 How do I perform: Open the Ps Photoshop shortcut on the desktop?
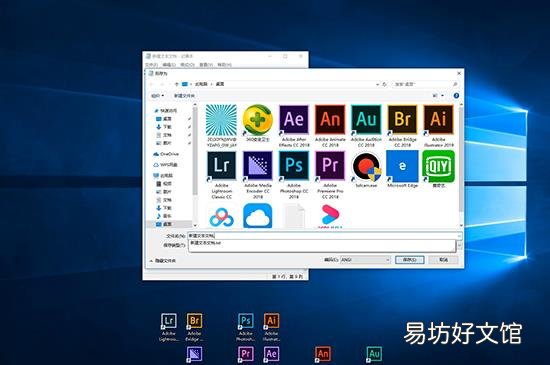246,327
